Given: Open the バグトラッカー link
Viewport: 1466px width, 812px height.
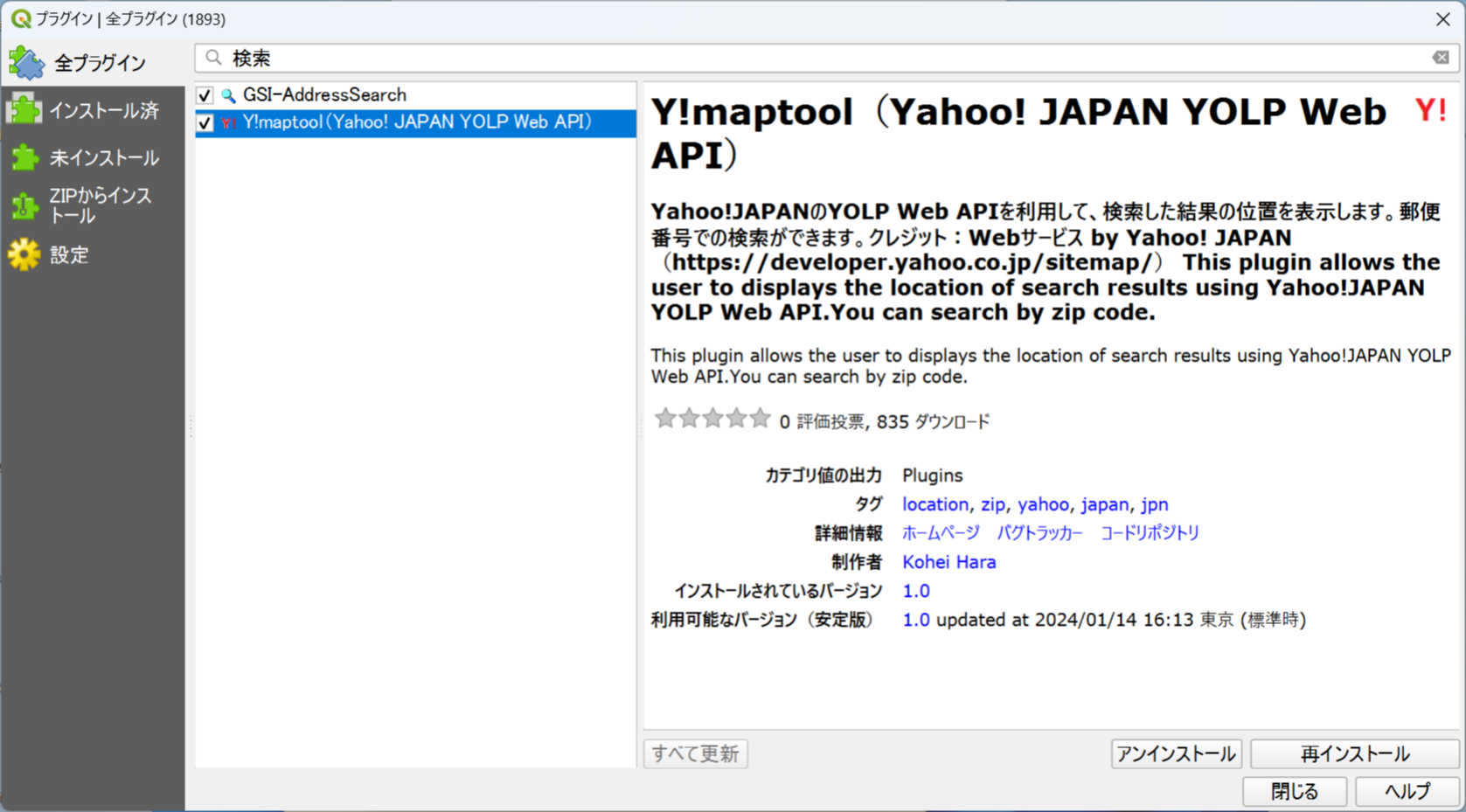Looking at the screenshot, I should (x=1039, y=533).
